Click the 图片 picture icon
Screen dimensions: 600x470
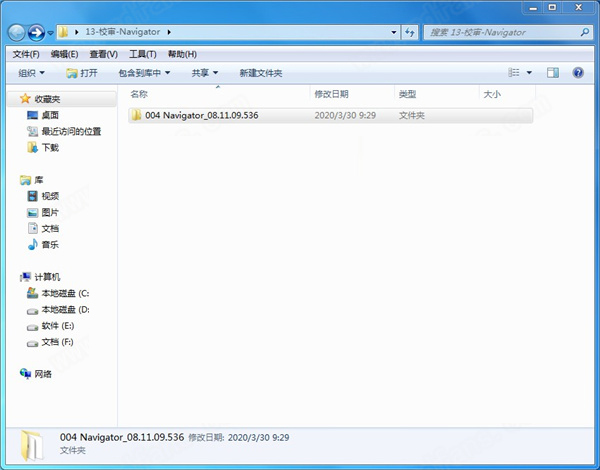click(33, 212)
